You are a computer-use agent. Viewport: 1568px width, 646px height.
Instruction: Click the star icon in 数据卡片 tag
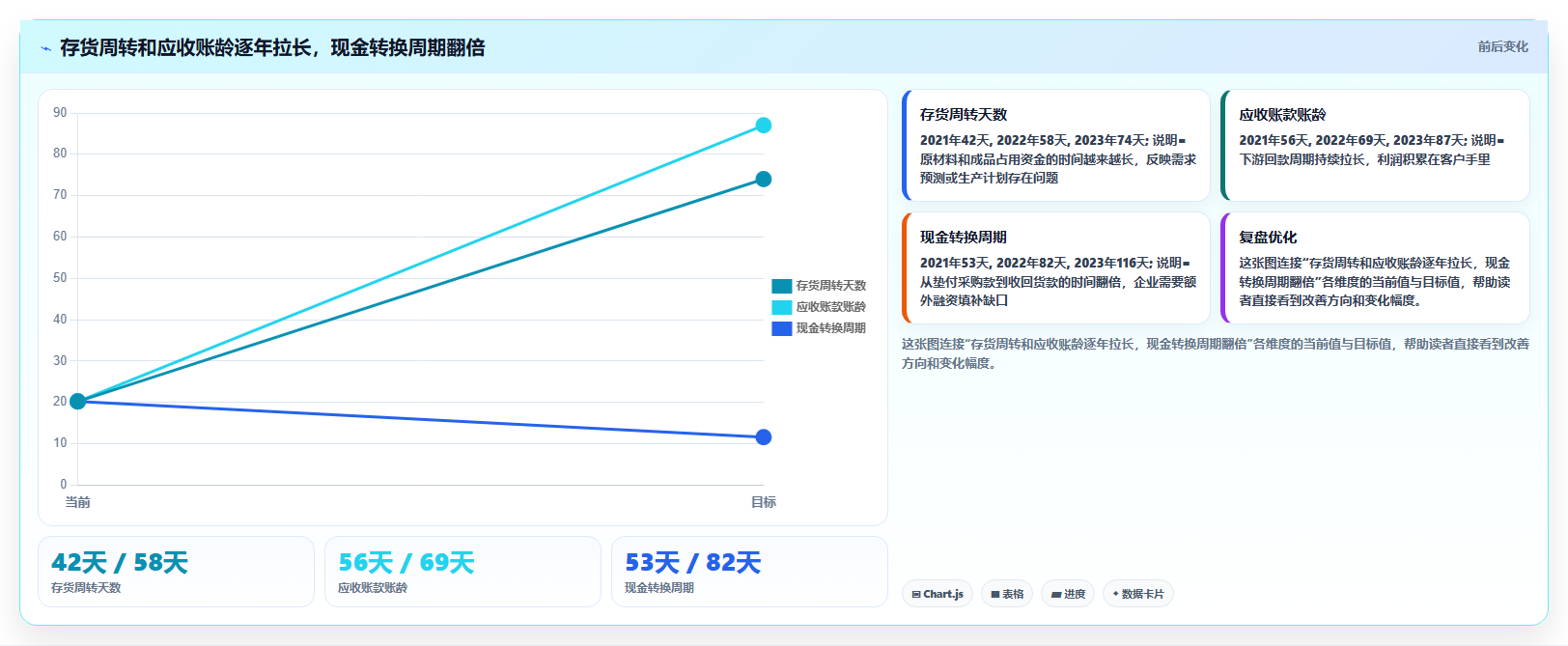[1115, 594]
